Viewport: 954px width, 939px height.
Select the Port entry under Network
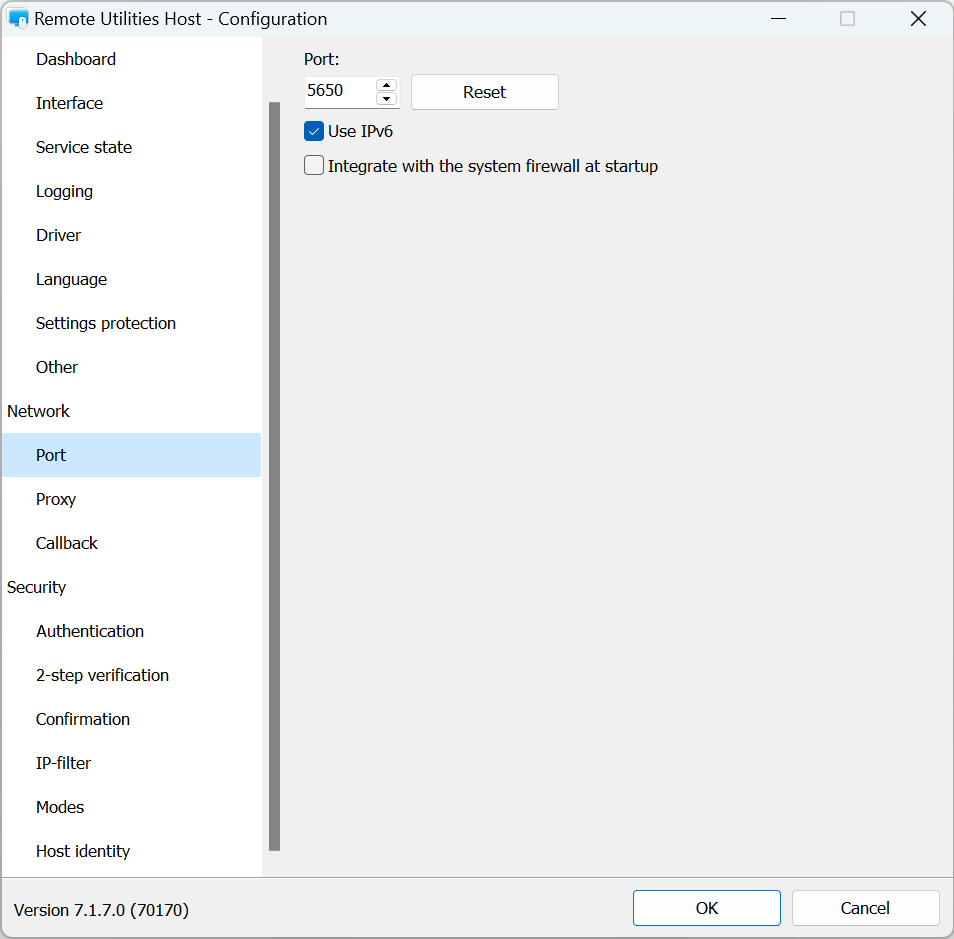(131, 455)
